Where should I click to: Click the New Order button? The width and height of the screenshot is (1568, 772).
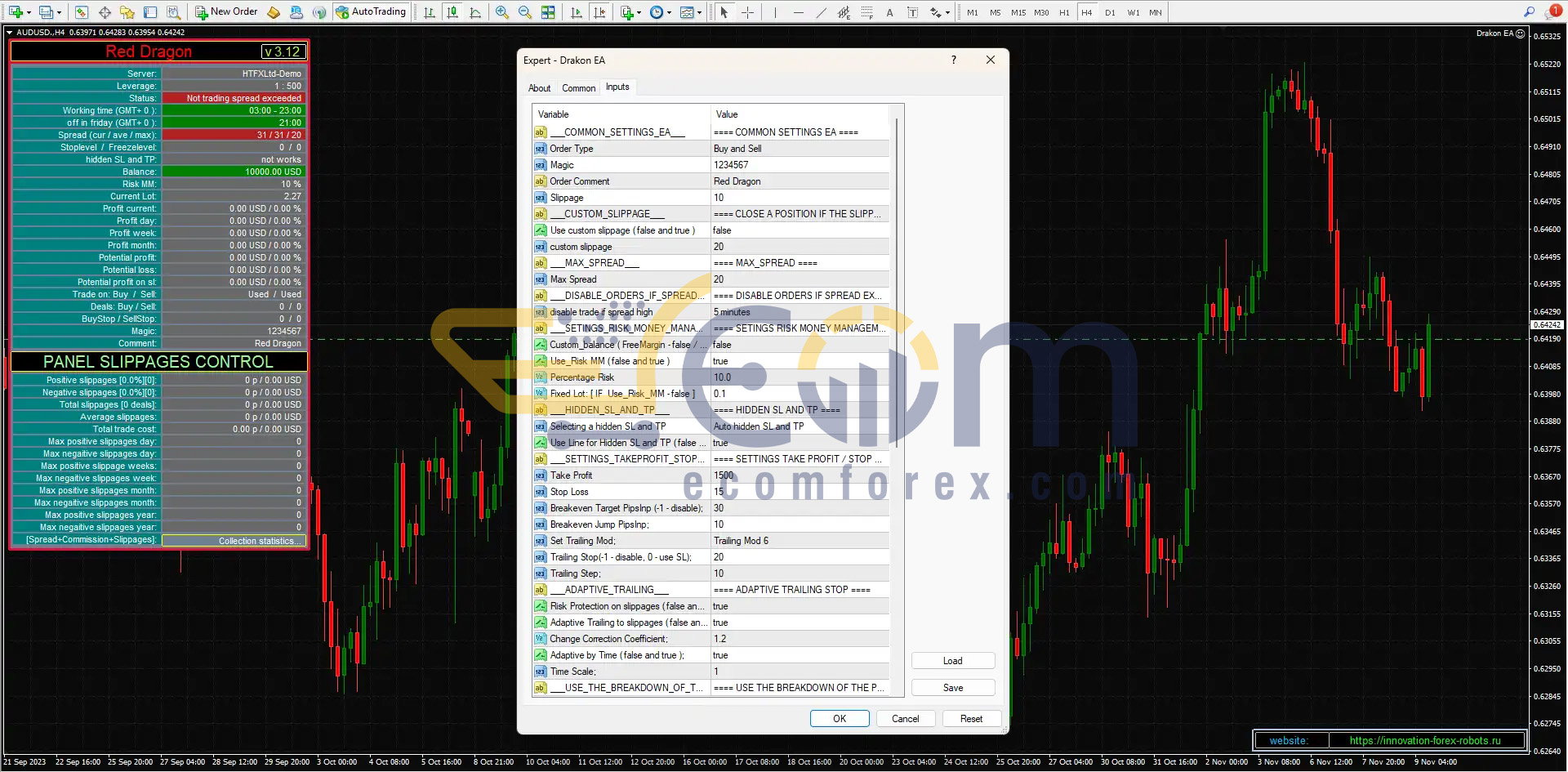[226, 12]
